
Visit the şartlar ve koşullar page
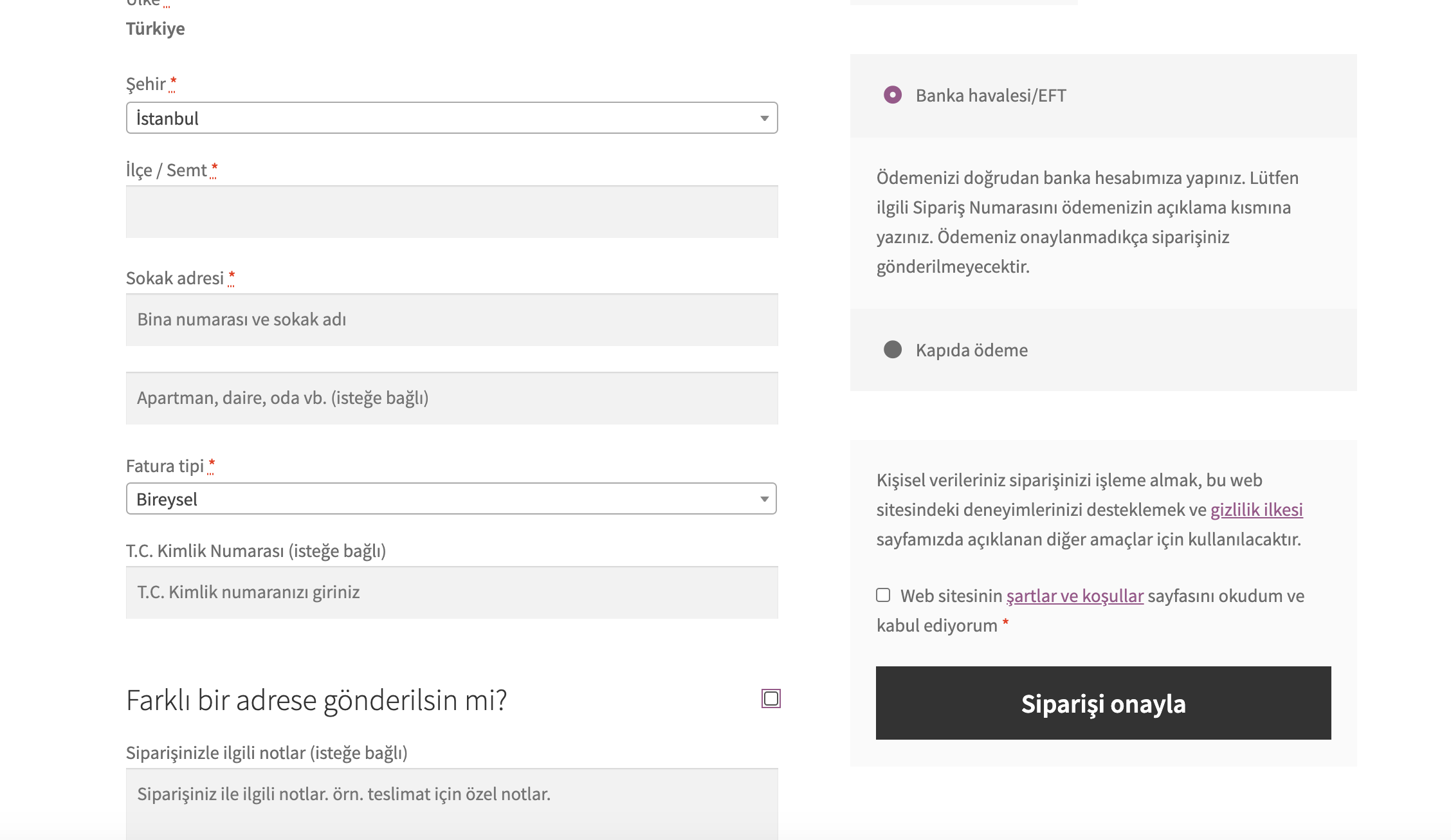[1075, 596]
